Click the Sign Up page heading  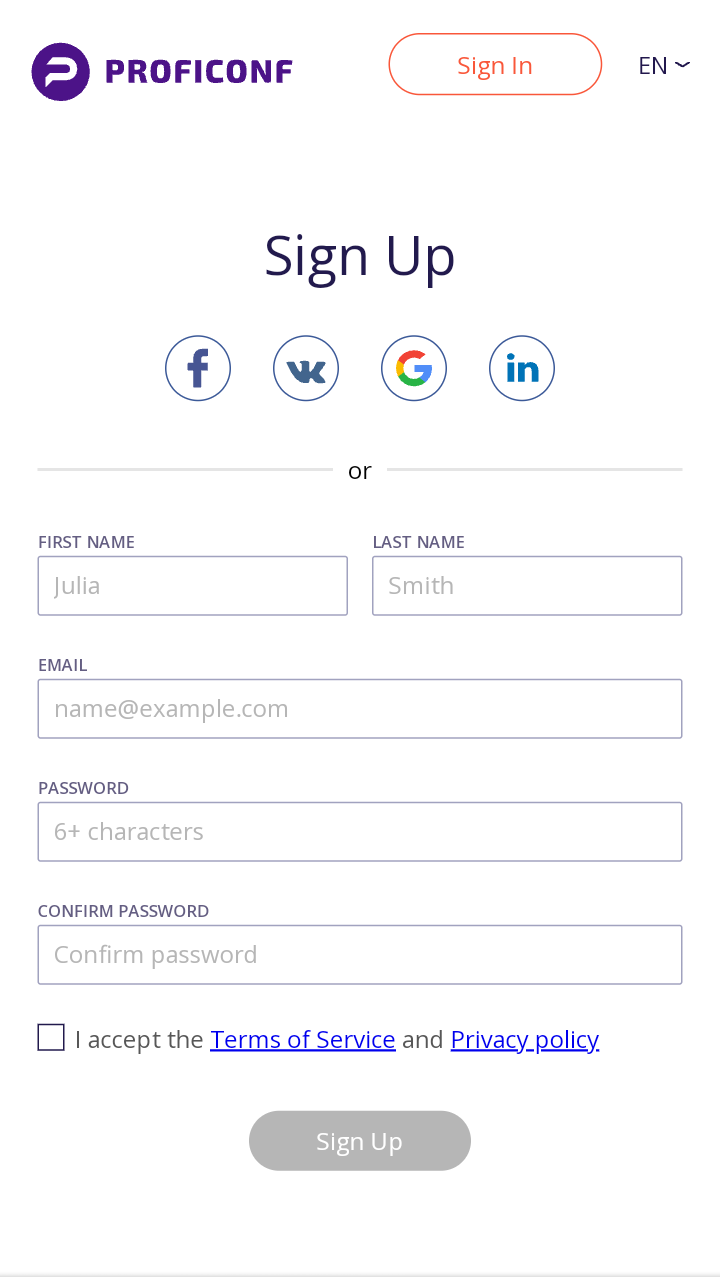pyautogui.click(x=360, y=257)
